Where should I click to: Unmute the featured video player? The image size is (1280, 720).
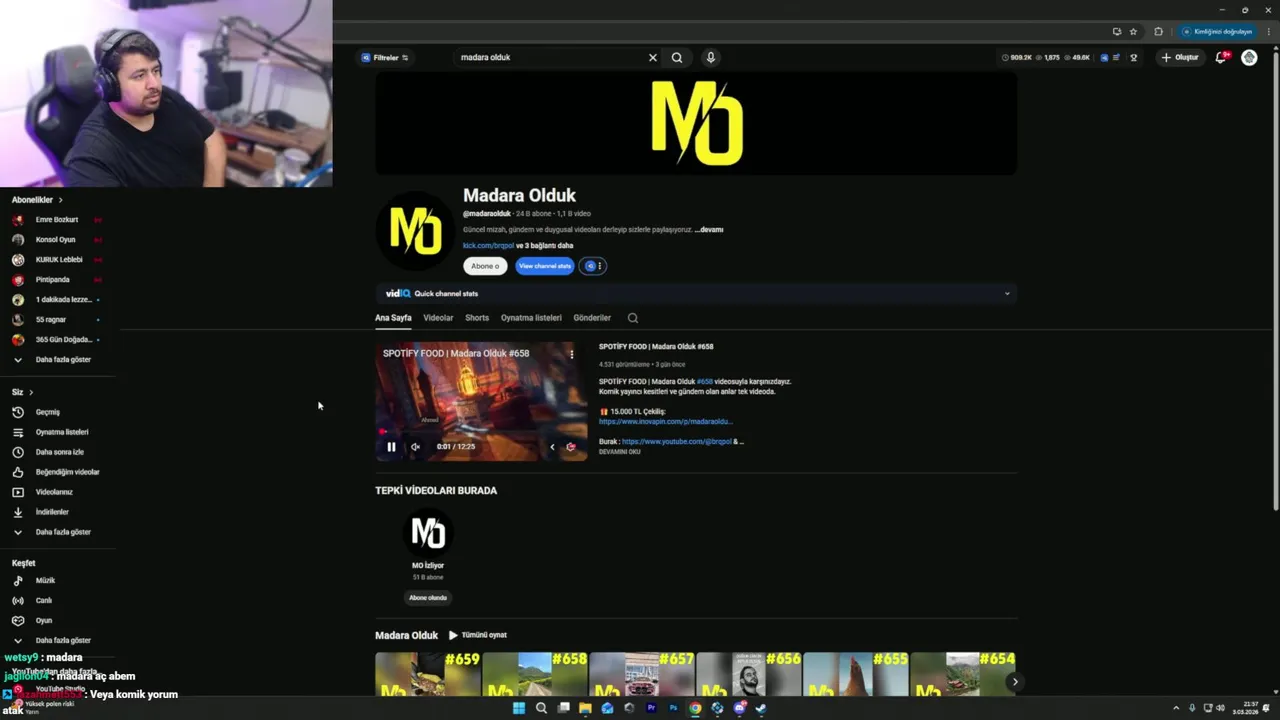pos(415,447)
